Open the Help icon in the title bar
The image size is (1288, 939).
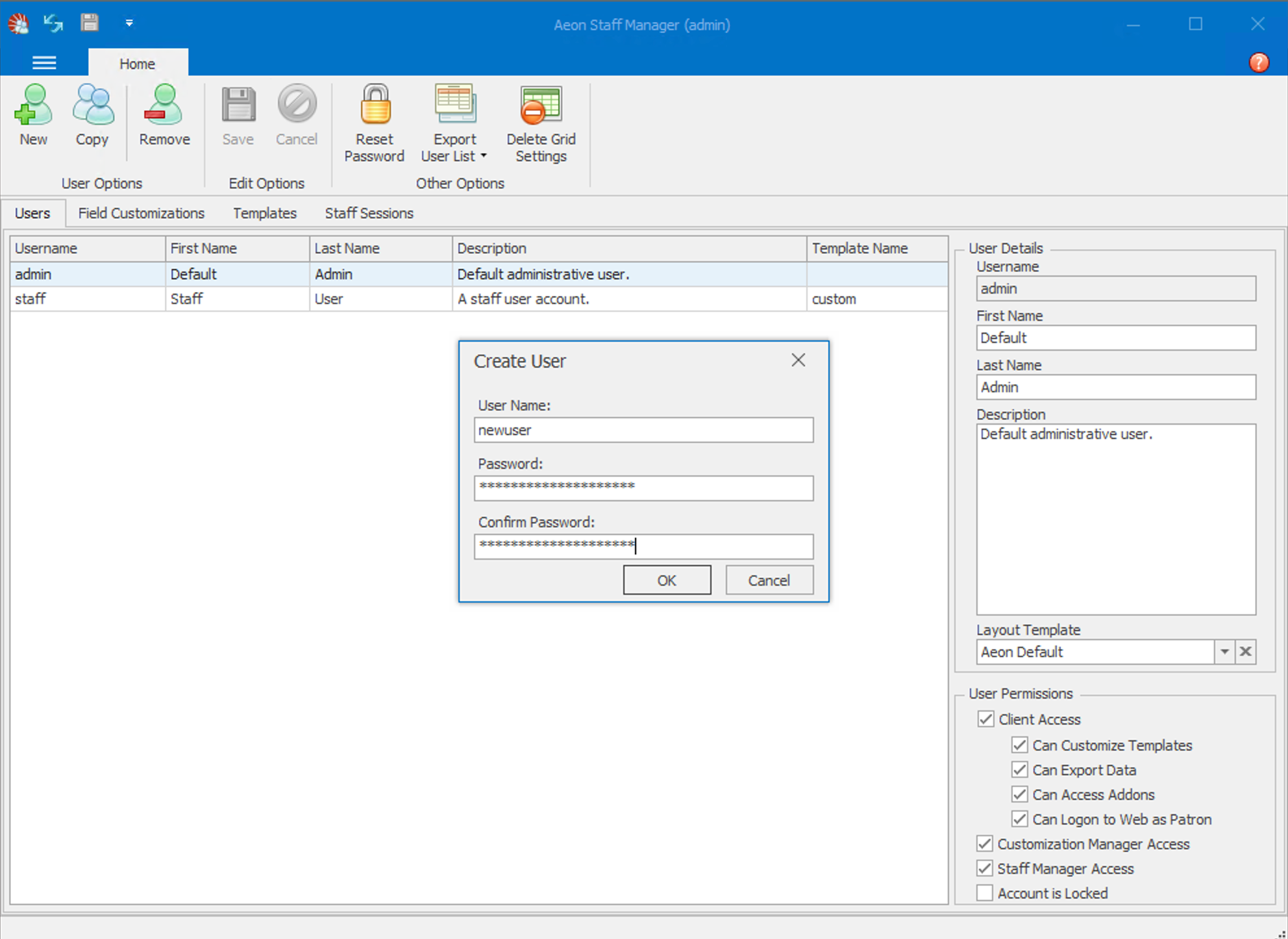click(1258, 62)
